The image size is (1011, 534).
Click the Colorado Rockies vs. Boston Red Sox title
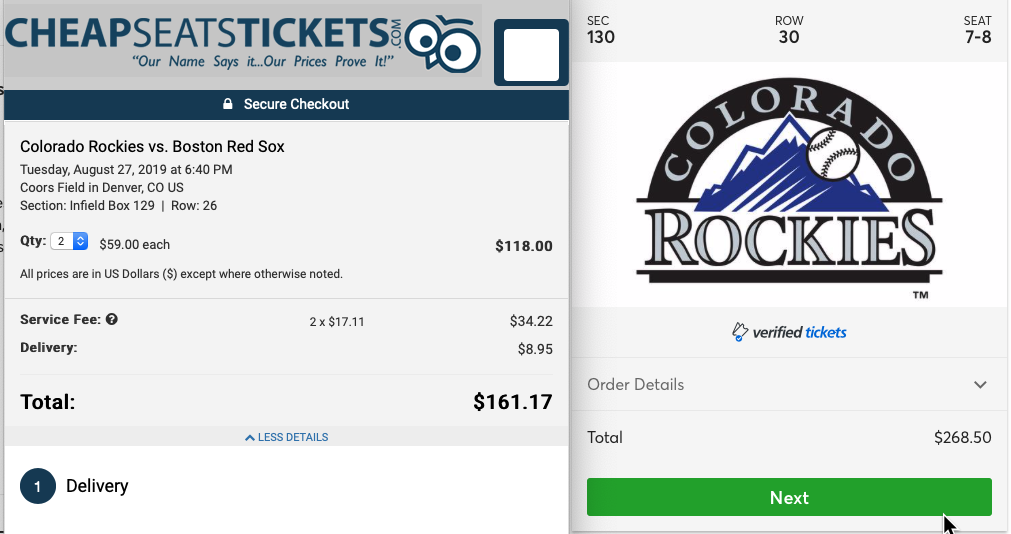tap(152, 146)
